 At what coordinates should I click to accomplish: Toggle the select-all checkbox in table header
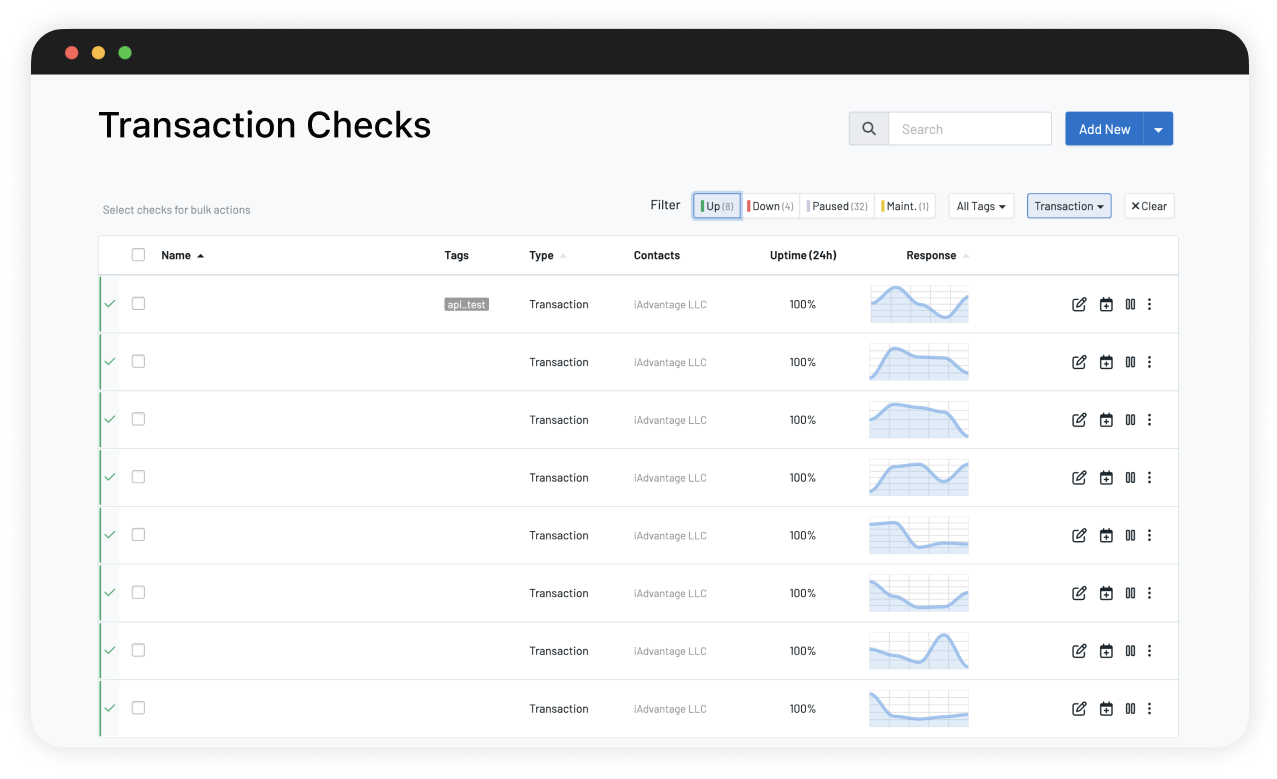tap(138, 255)
